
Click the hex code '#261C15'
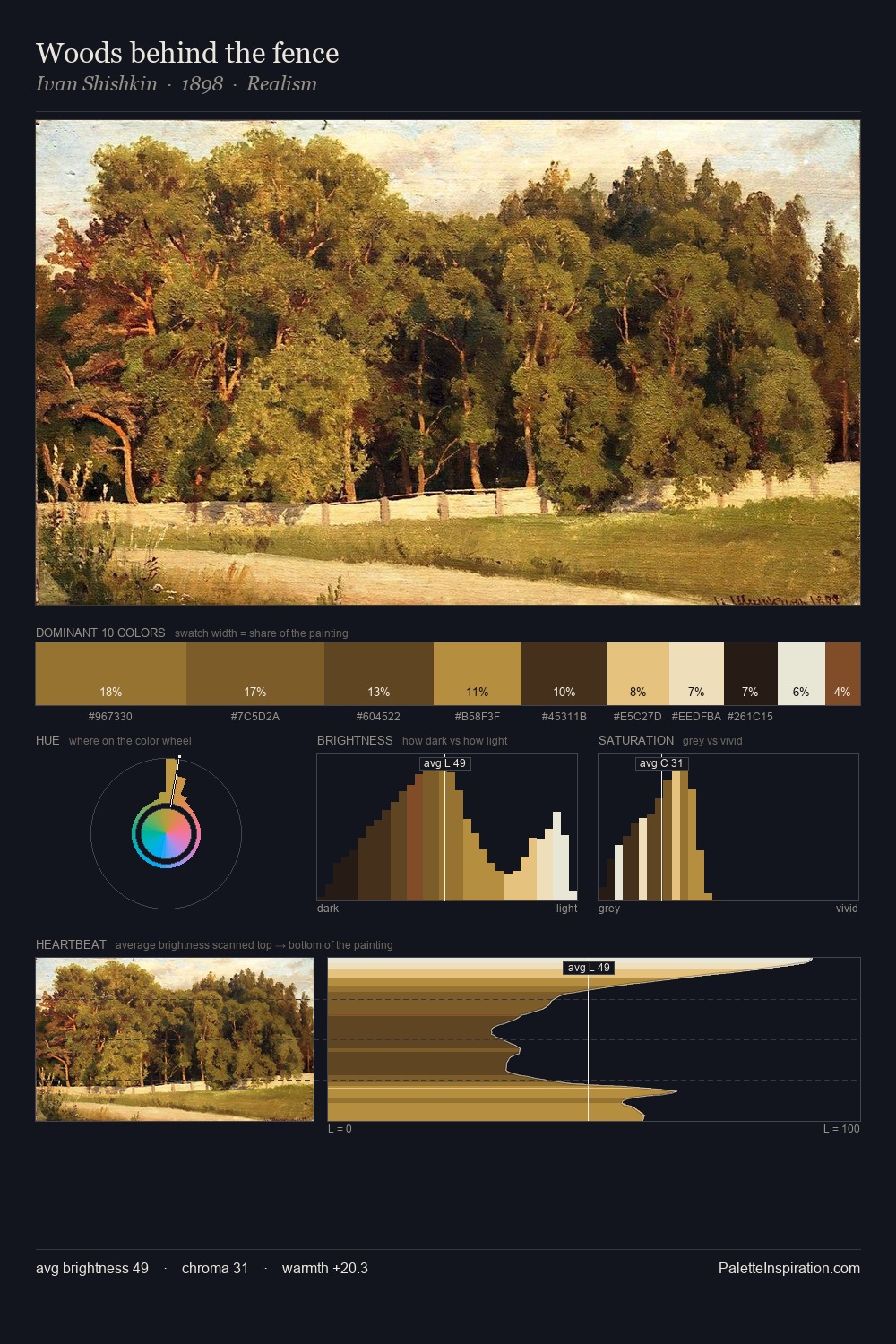(x=750, y=717)
